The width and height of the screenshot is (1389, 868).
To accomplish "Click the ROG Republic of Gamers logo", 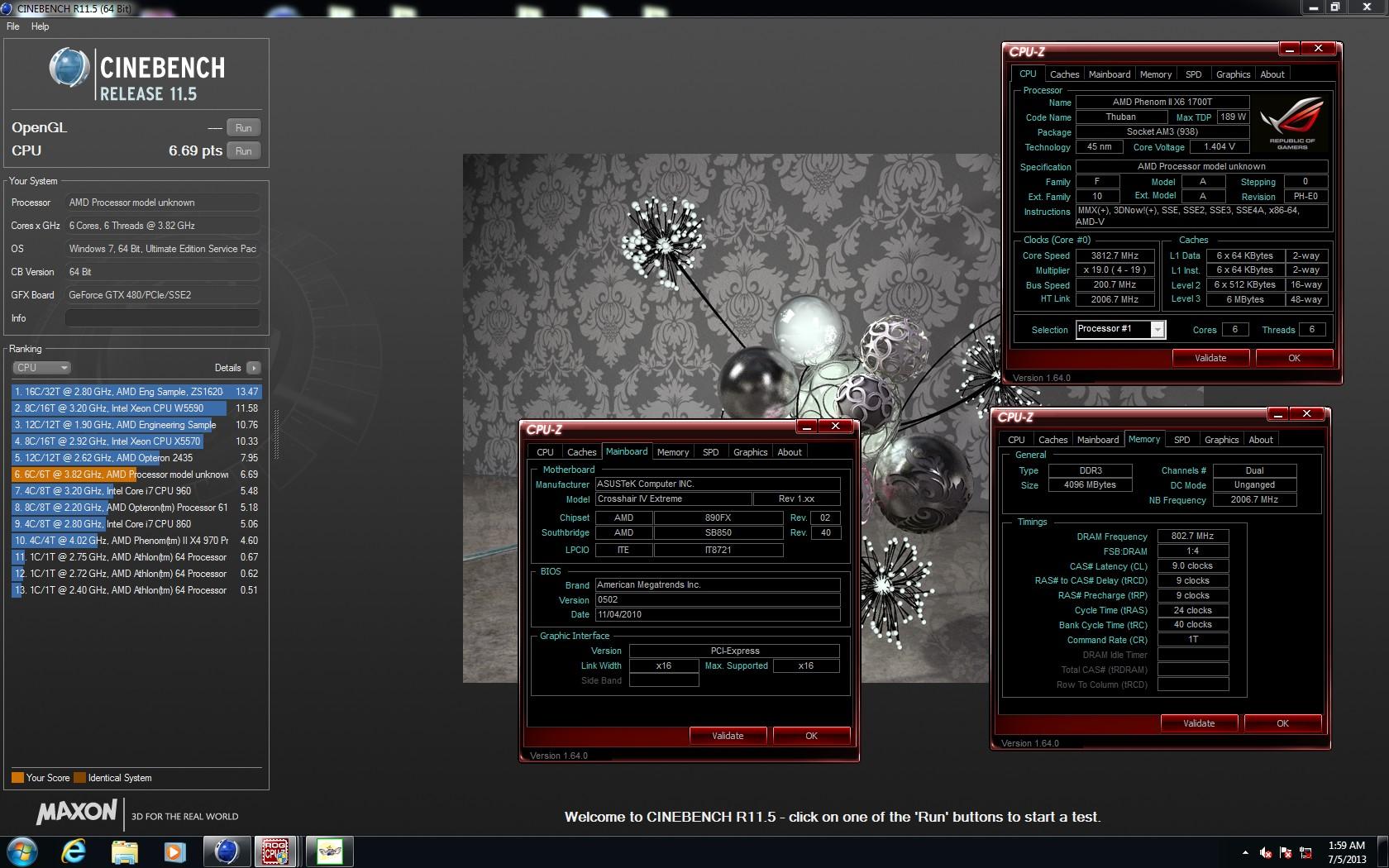I will [x=1291, y=122].
